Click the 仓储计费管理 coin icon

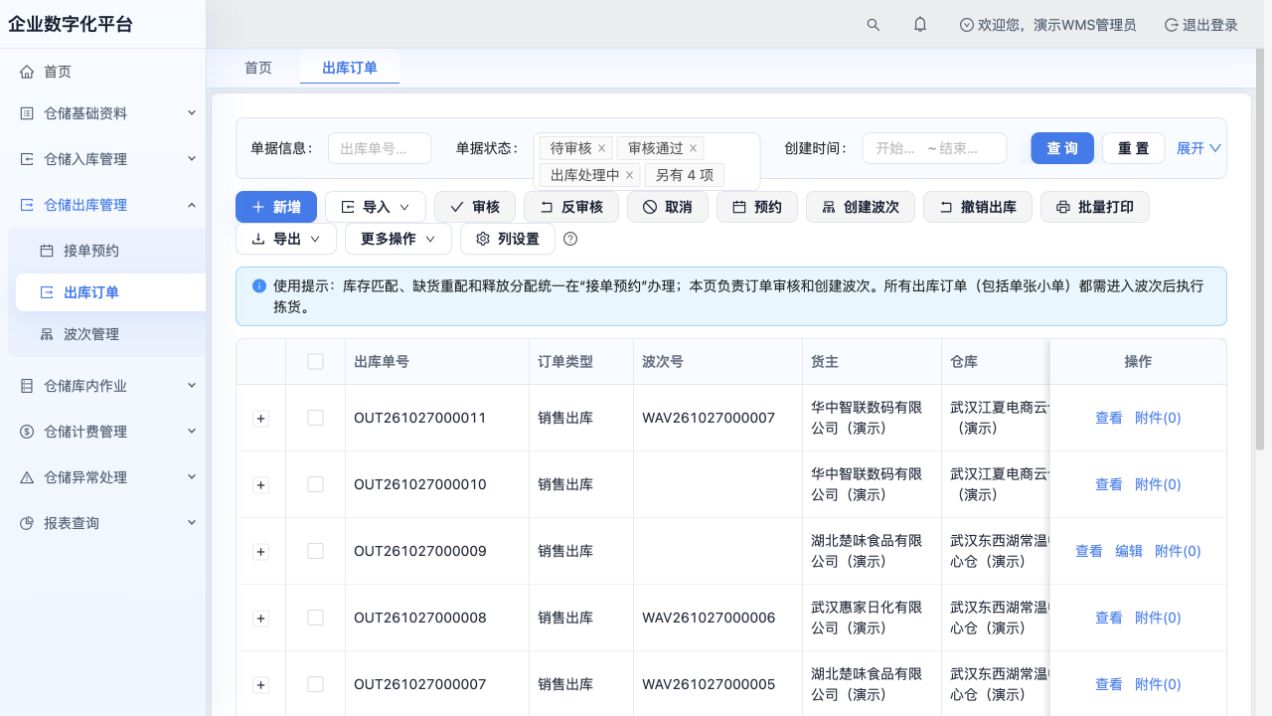tap(27, 432)
